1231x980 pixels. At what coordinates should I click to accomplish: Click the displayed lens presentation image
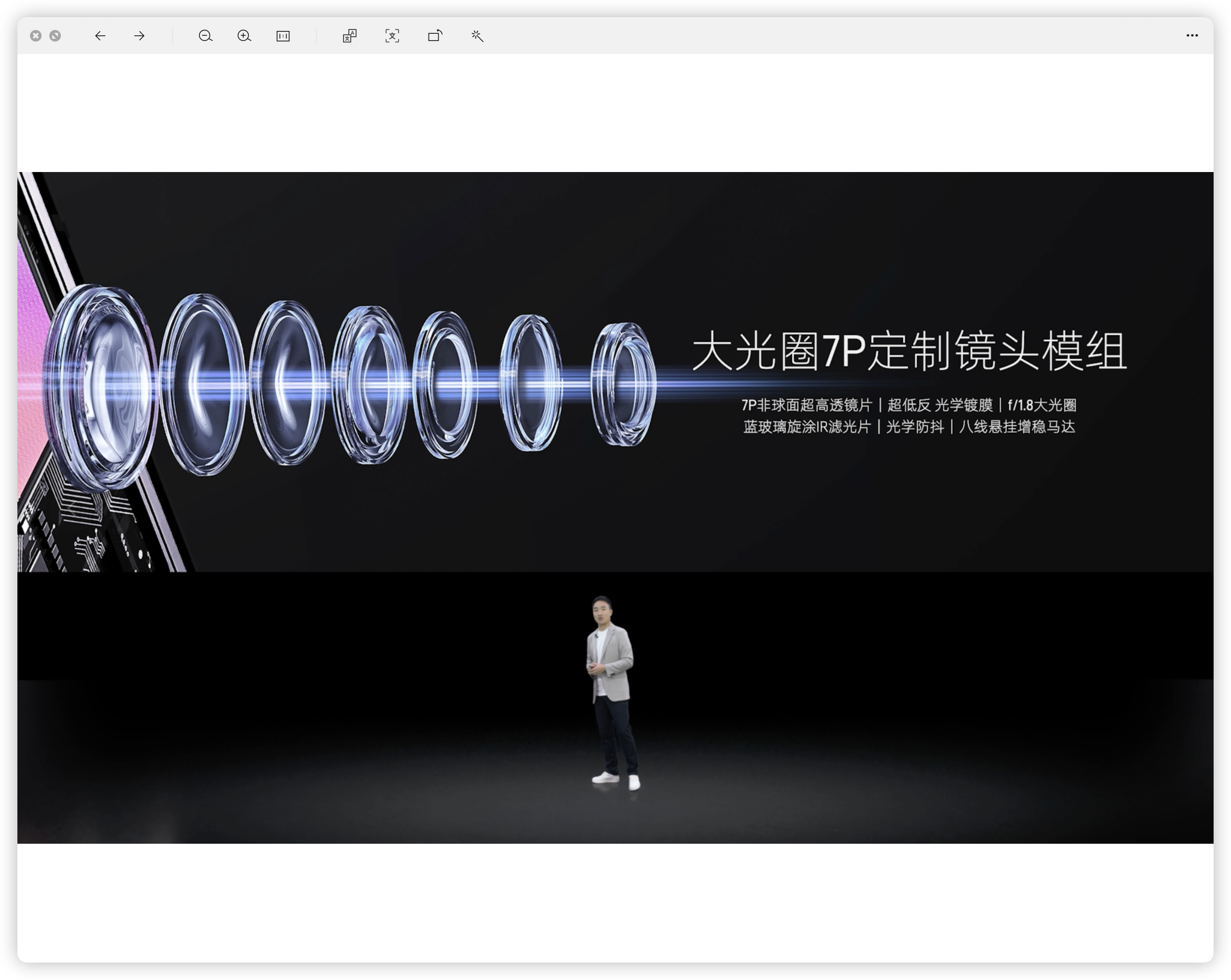(615, 508)
